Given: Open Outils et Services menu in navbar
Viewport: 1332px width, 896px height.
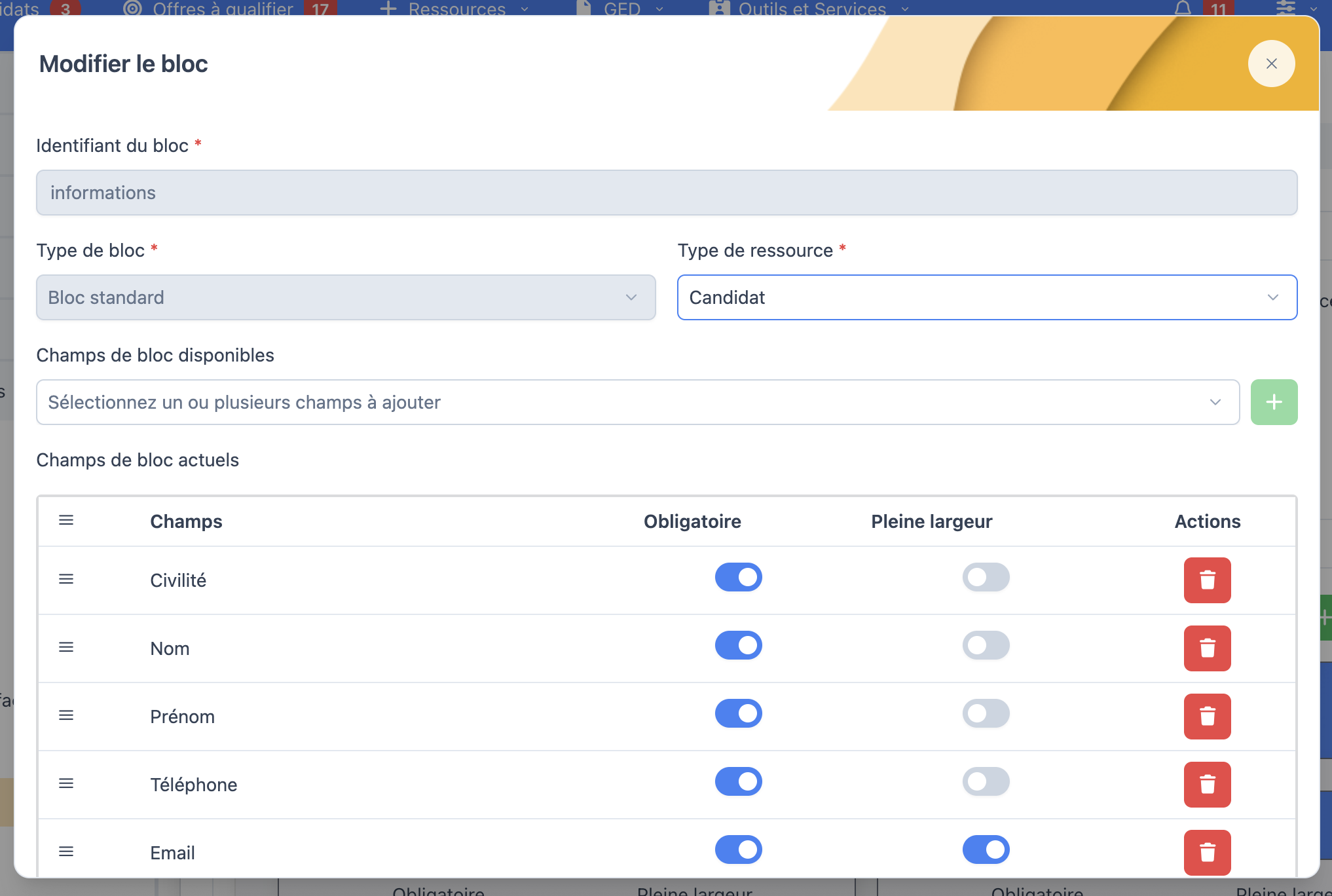Looking at the screenshot, I should click(809, 9).
